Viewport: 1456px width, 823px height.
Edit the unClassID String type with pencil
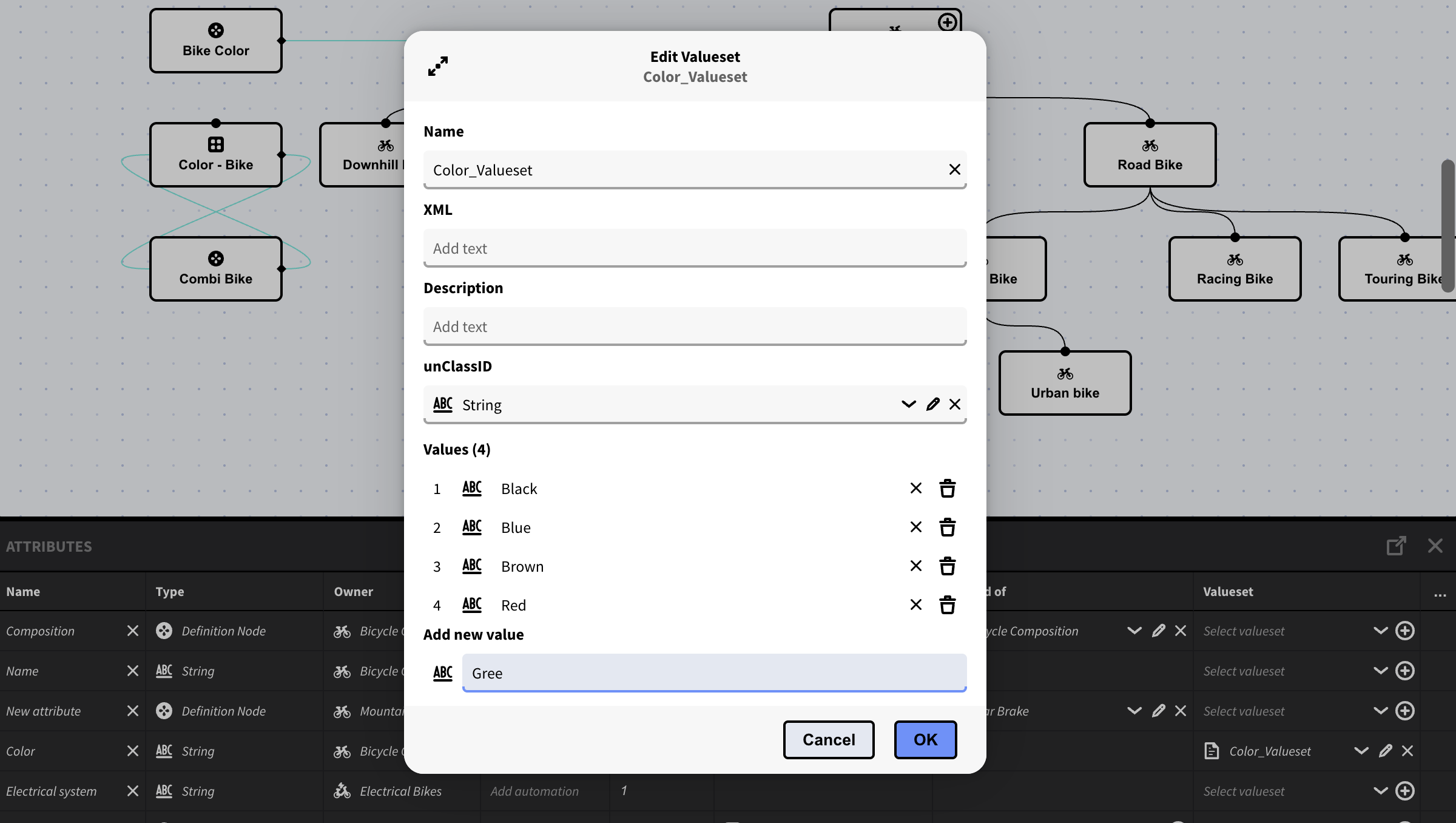pyautogui.click(x=932, y=404)
